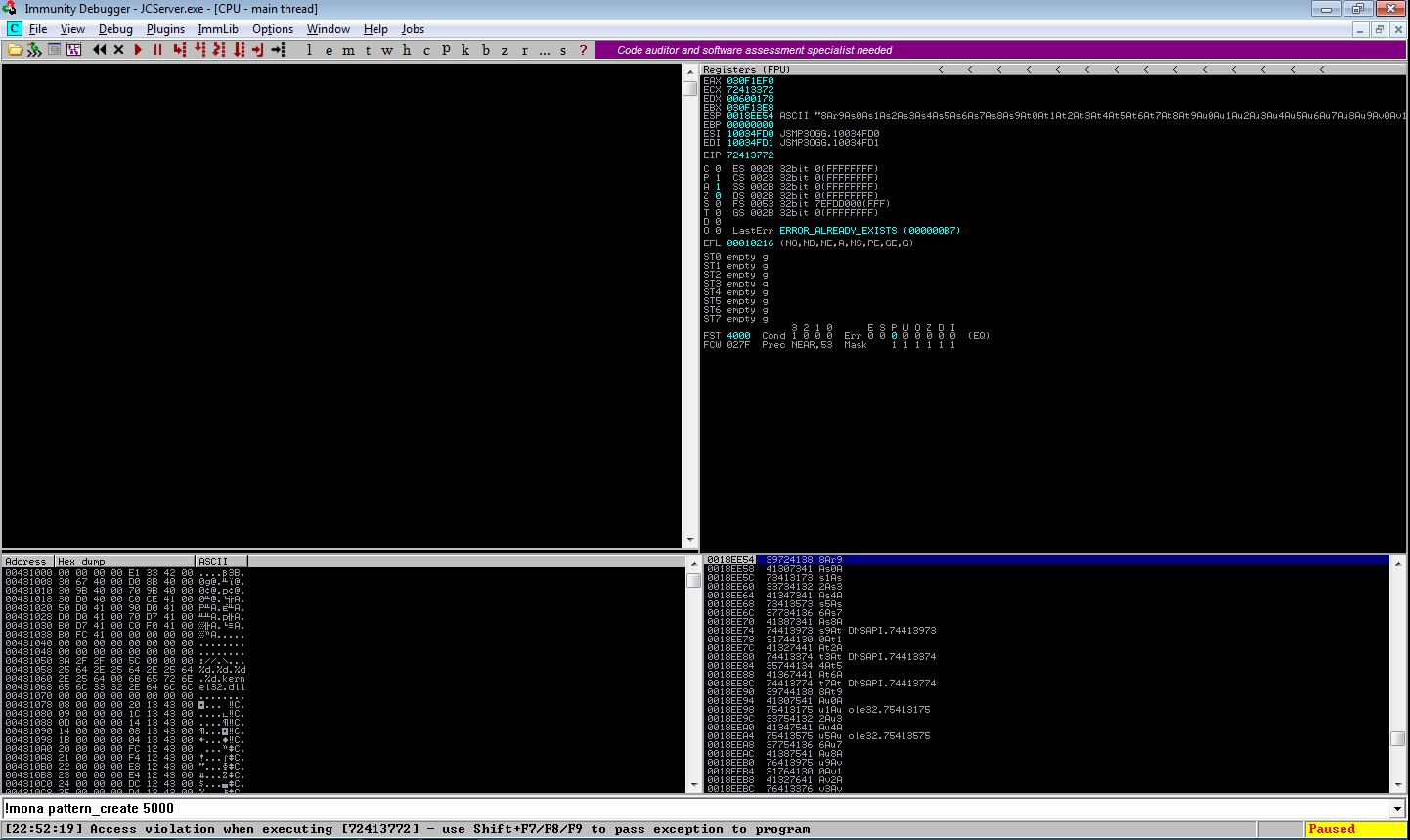Show Patches with 'p' toolbar button
1410x840 pixels.
446,50
